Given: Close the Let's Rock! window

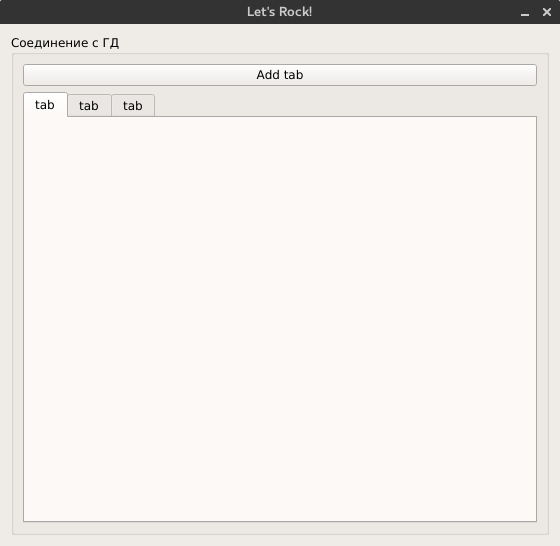Looking at the screenshot, I should pos(547,12).
